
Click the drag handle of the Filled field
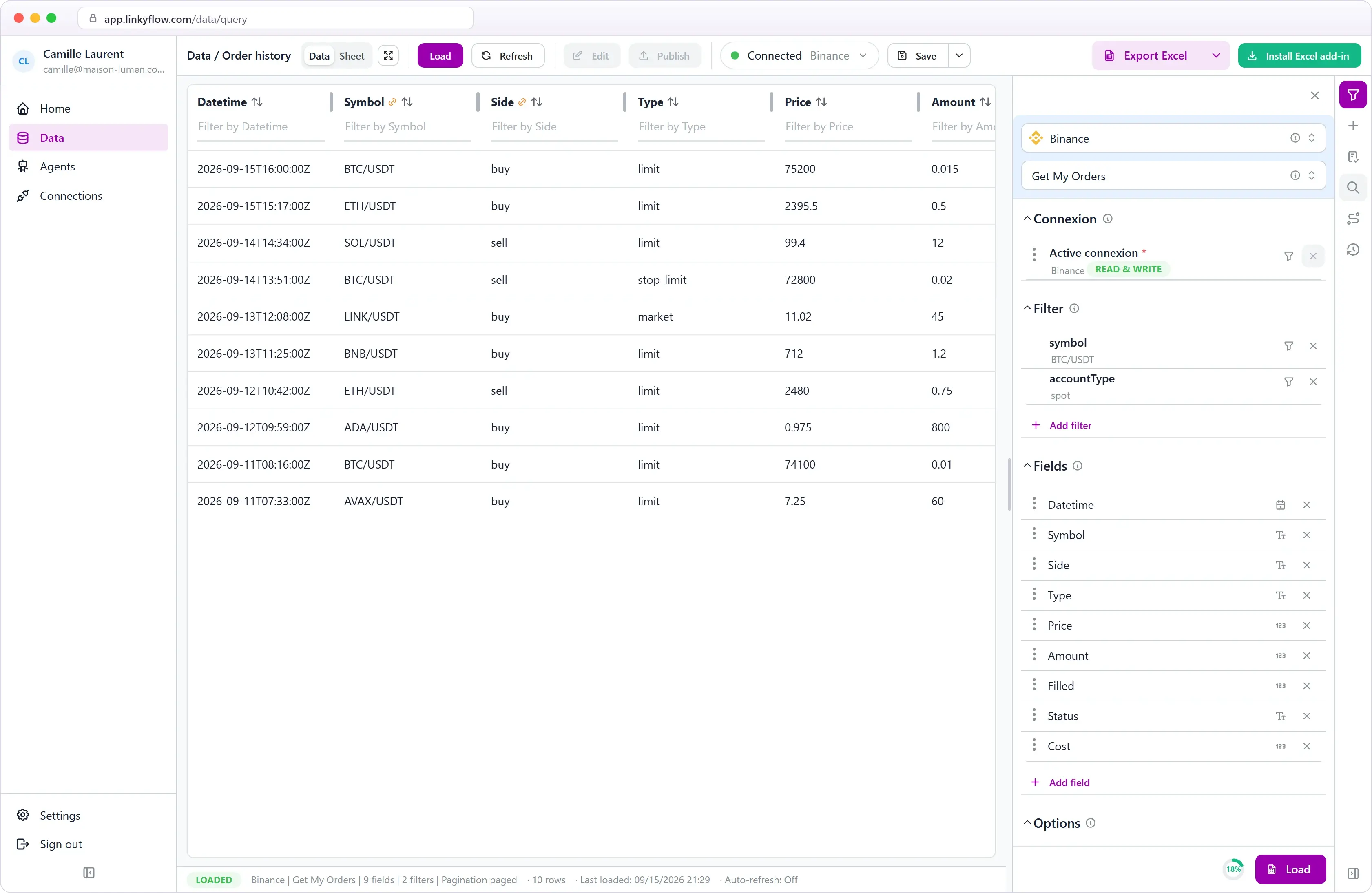[1033, 685]
